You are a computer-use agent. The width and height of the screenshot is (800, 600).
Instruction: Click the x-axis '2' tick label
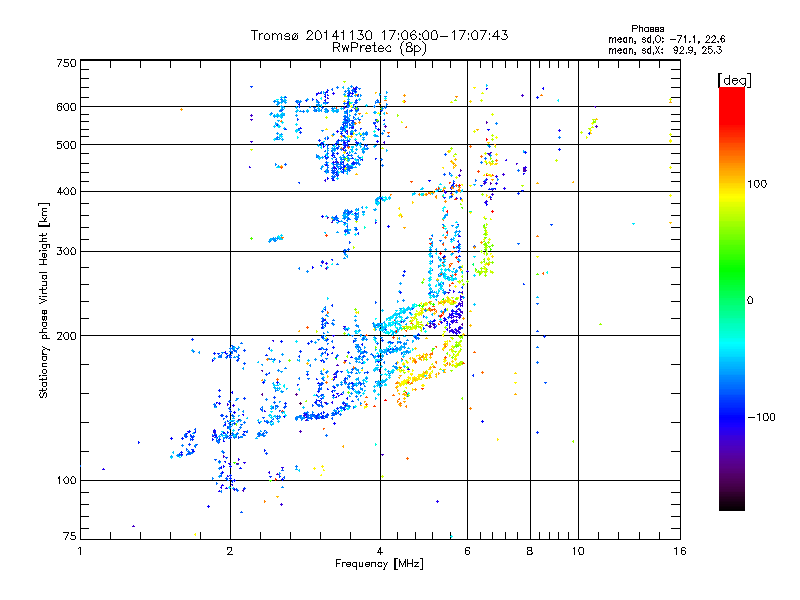[x=230, y=551]
